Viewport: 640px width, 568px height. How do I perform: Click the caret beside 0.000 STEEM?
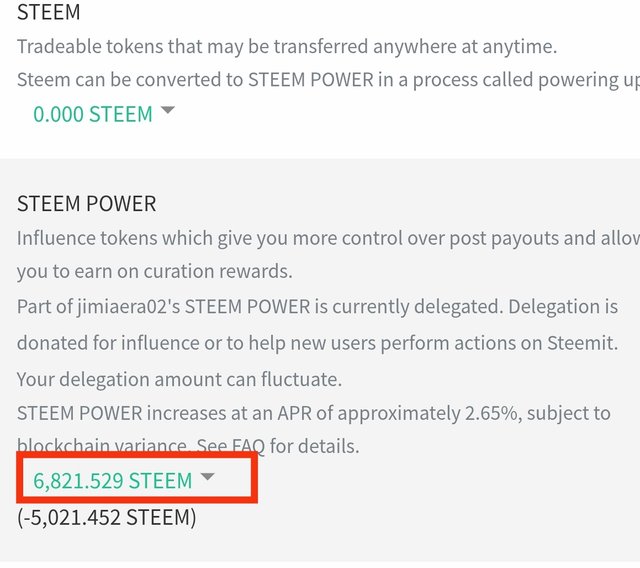167,111
